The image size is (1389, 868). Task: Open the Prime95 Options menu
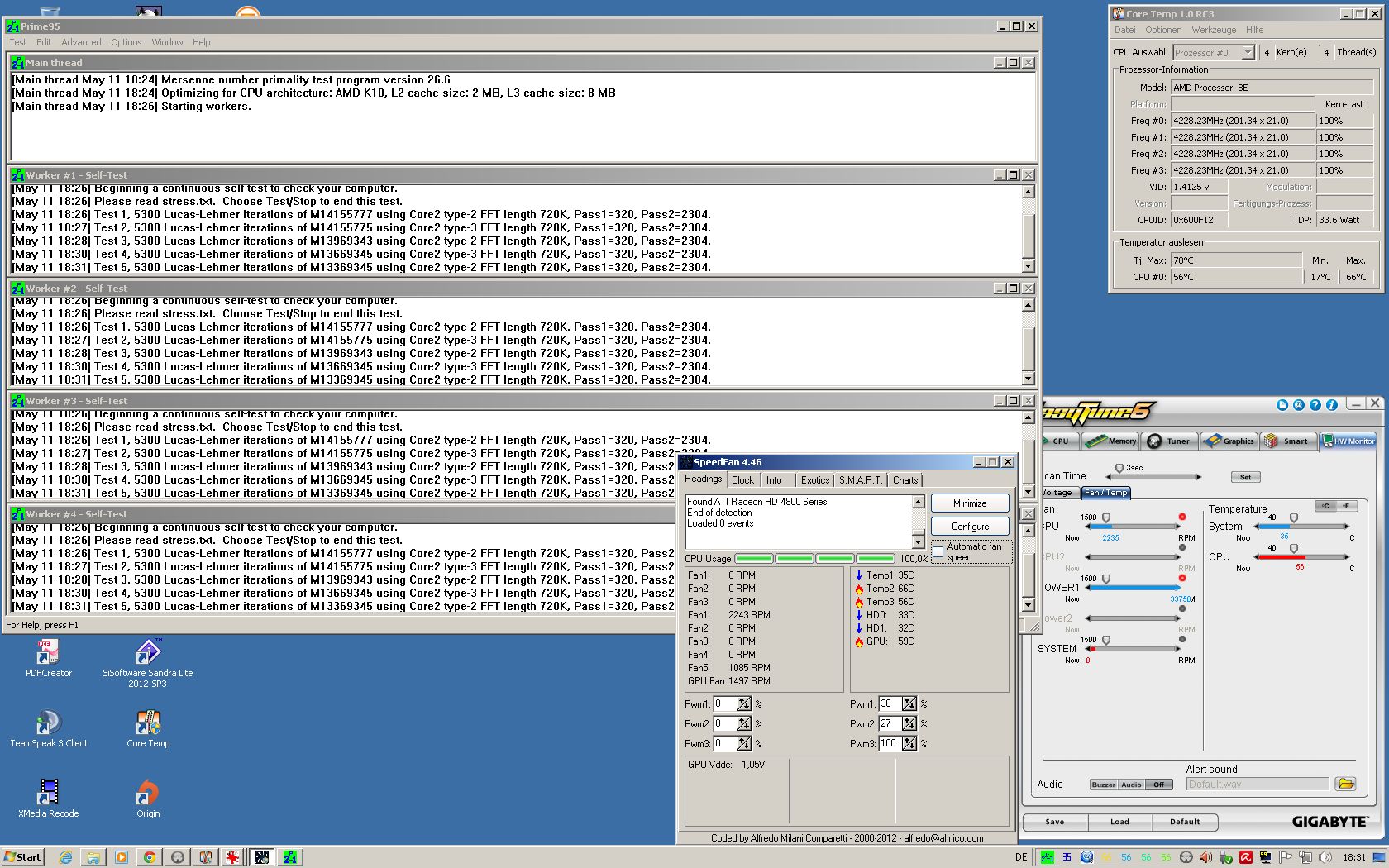[x=126, y=42]
